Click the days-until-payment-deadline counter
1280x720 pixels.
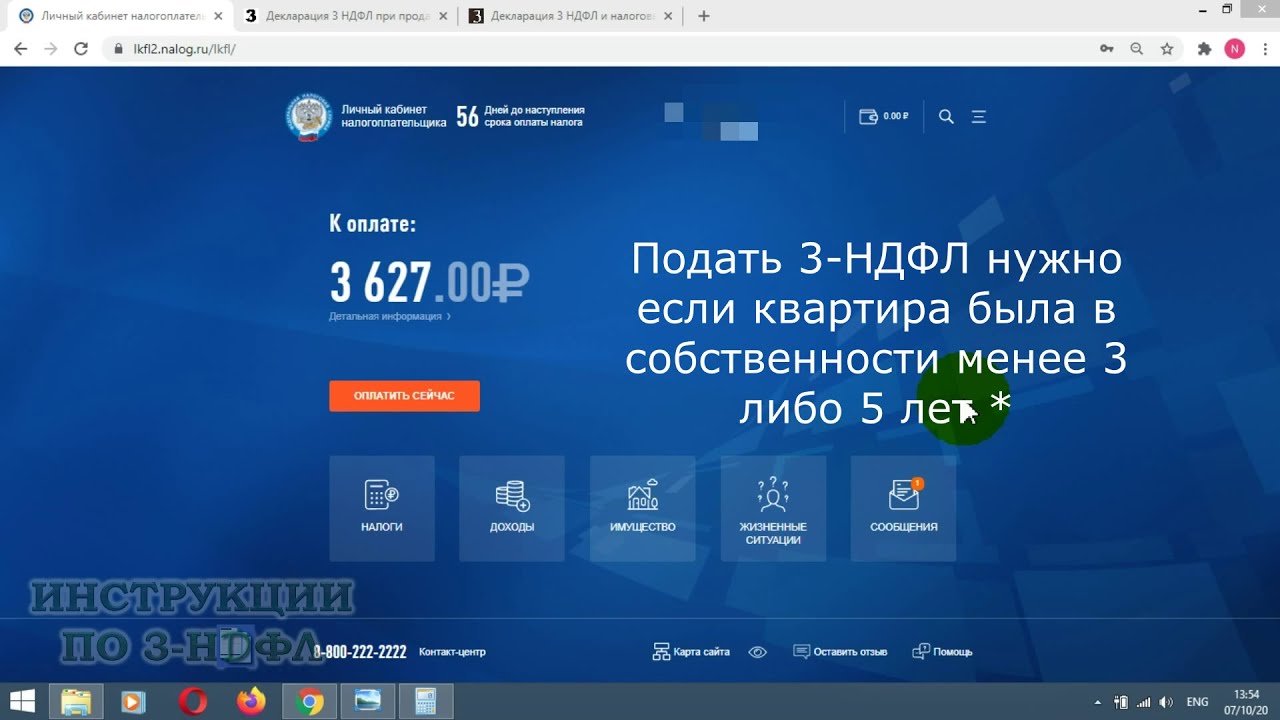(520, 117)
